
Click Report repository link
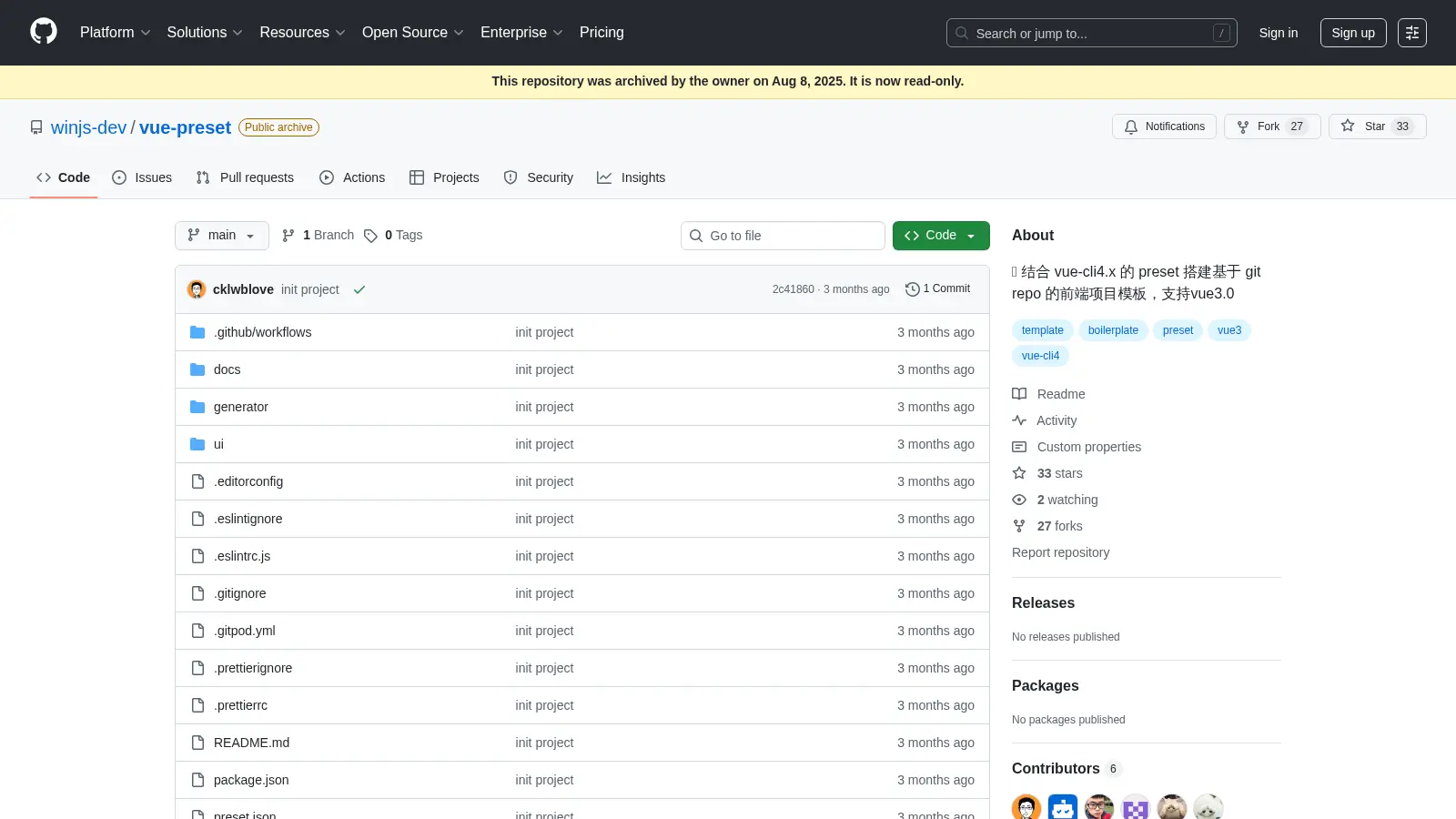1060,552
